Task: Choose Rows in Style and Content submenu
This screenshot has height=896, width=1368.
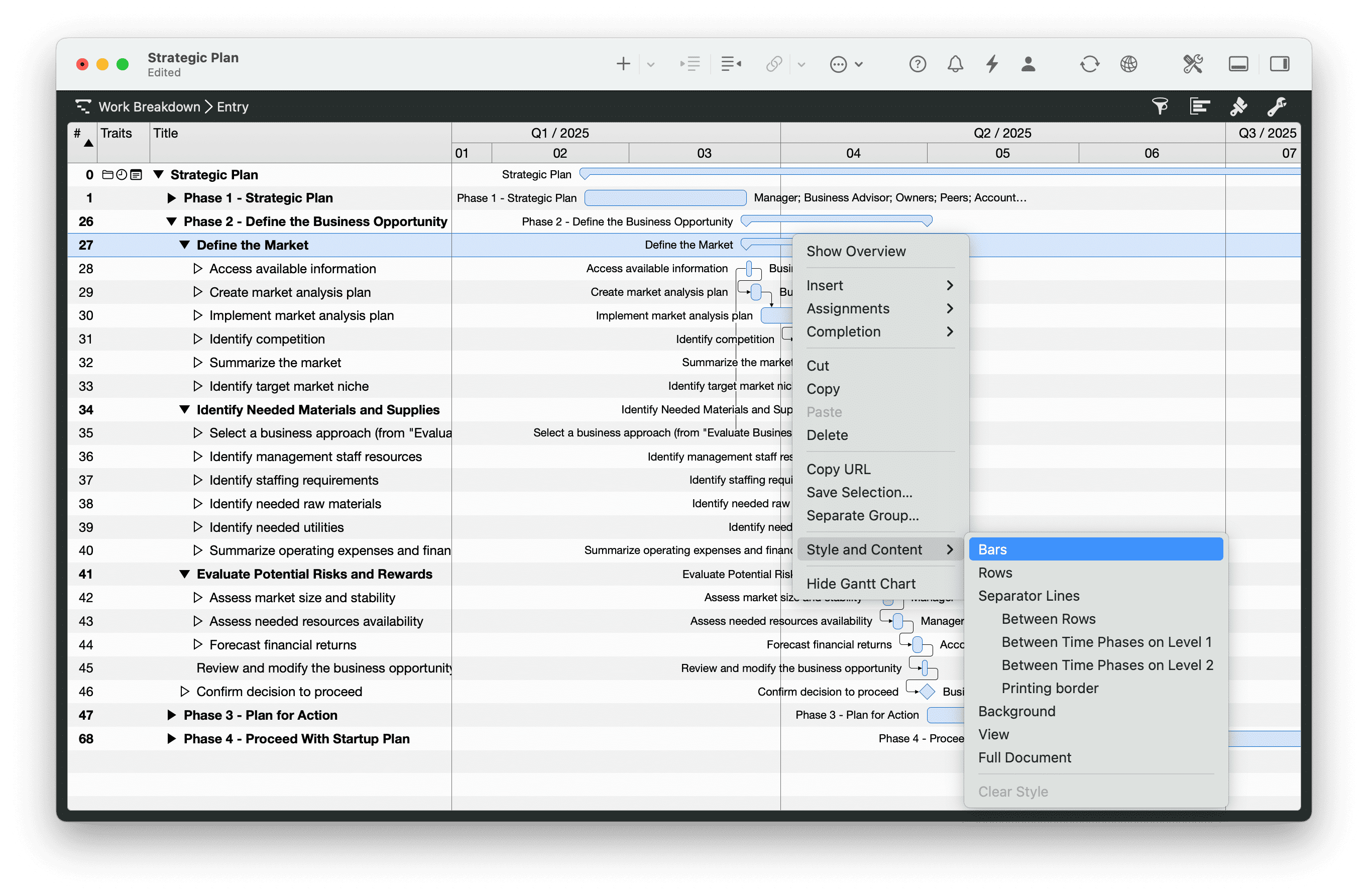Action: 995,573
